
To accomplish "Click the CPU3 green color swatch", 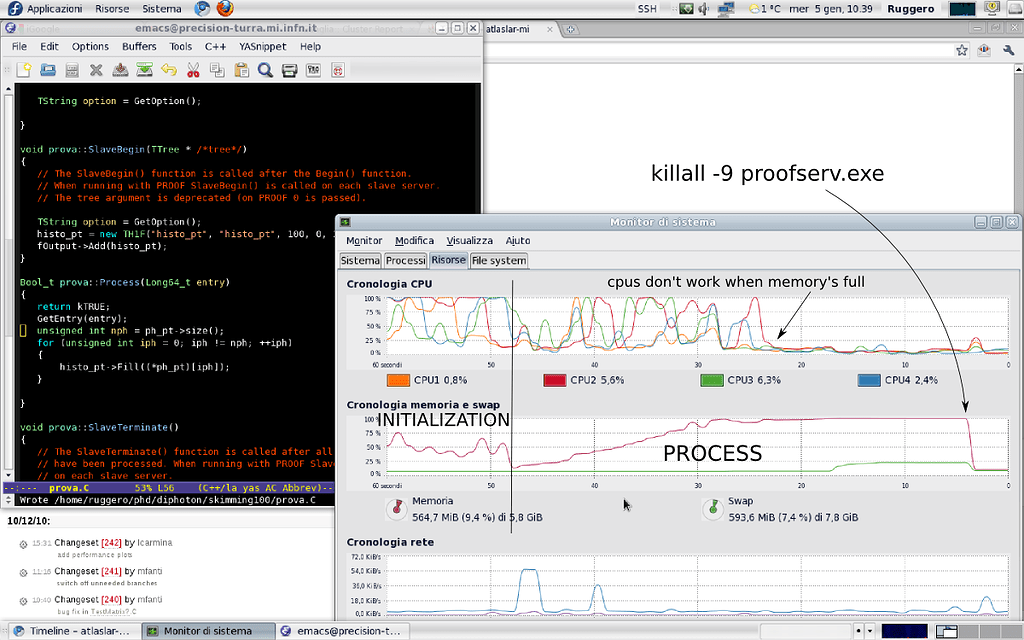I will 712,380.
